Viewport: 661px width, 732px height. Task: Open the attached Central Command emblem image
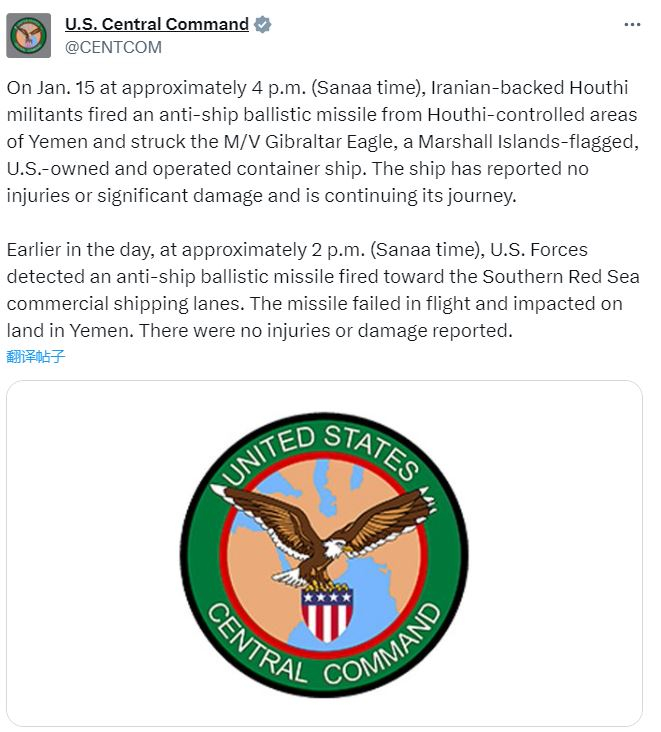coord(324,552)
